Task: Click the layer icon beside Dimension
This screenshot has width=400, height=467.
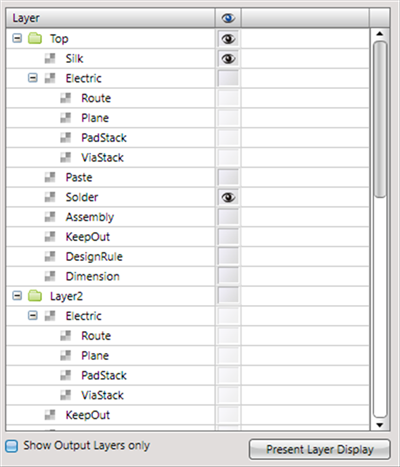Action: (50, 276)
